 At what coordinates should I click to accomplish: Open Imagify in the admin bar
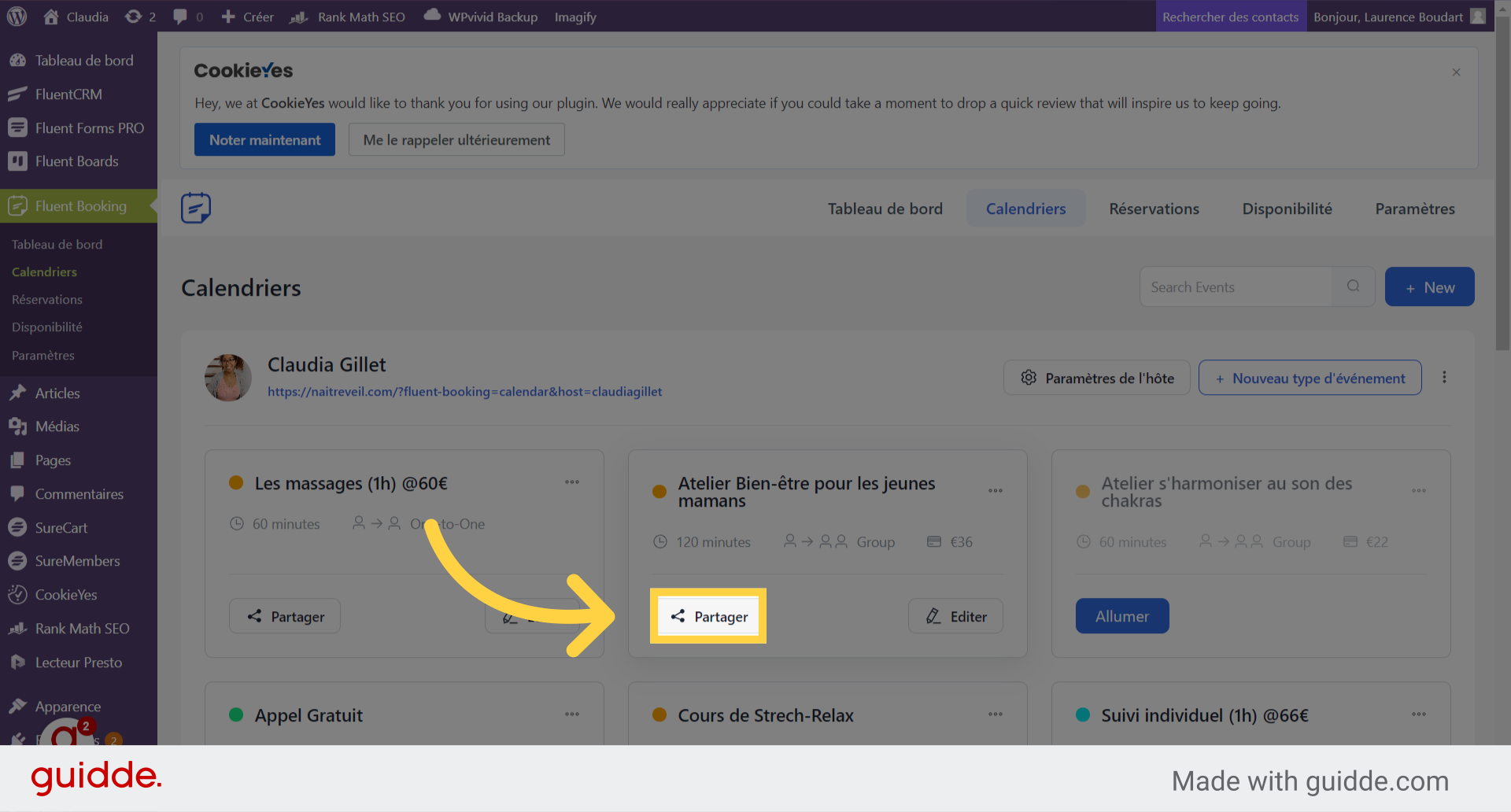pyautogui.click(x=575, y=17)
